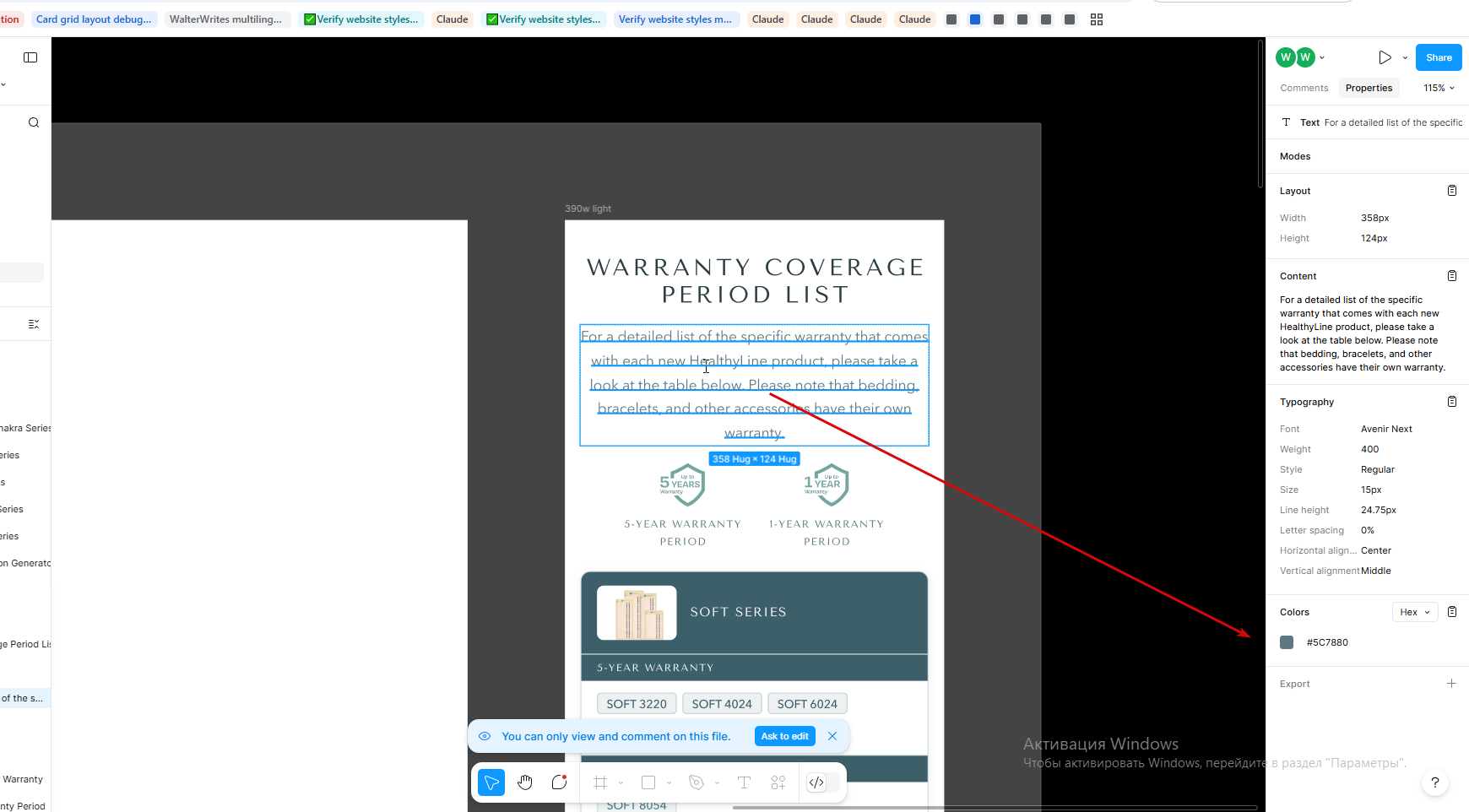The image size is (1469, 812).
Task: Click the Horizontal alignment value Center
Action: pyautogui.click(x=1376, y=550)
